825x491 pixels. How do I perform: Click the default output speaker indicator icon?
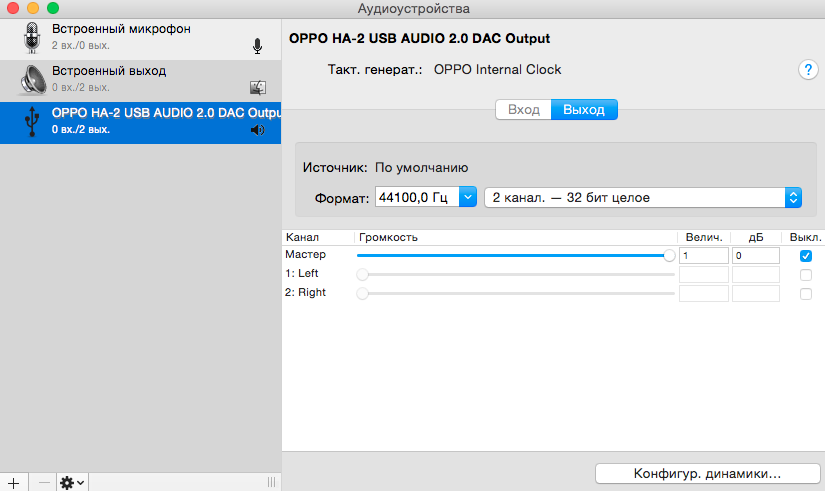257,130
